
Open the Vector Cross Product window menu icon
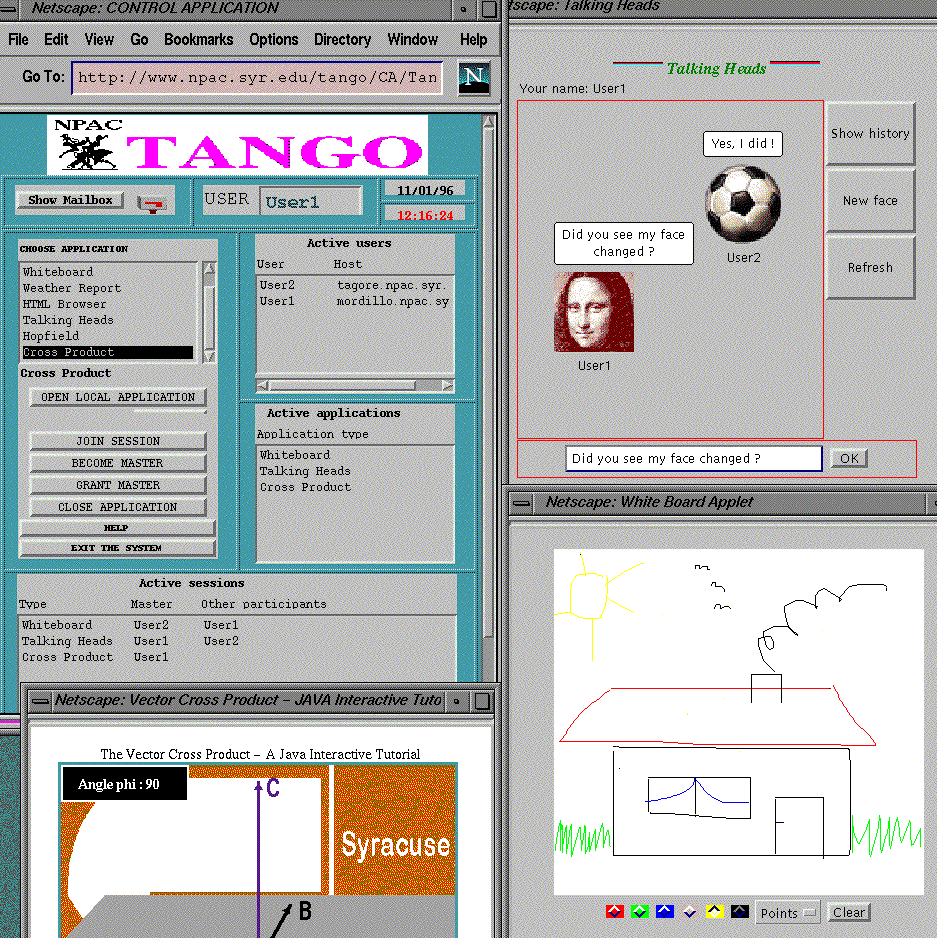pos(40,701)
